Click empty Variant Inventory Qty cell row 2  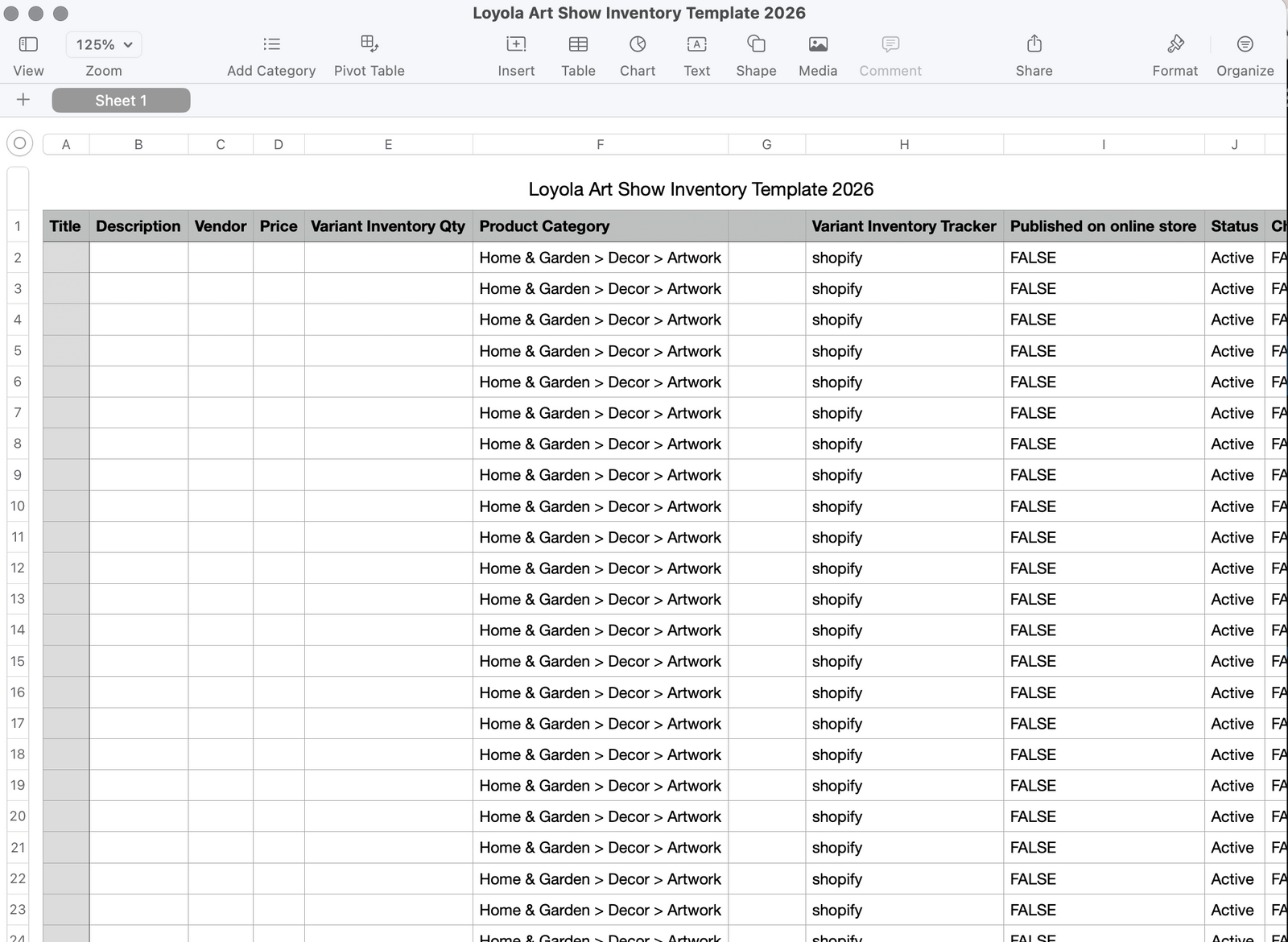(x=388, y=258)
